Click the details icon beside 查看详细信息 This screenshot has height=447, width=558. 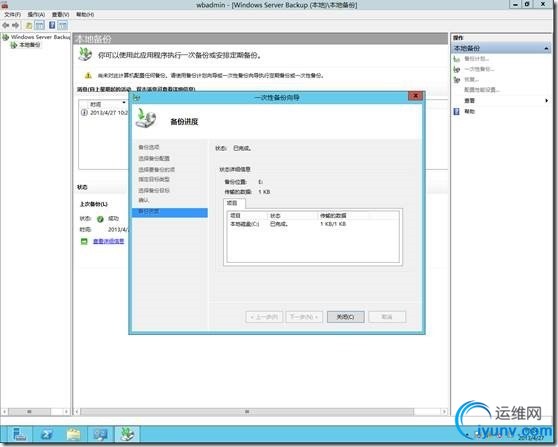point(84,241)
